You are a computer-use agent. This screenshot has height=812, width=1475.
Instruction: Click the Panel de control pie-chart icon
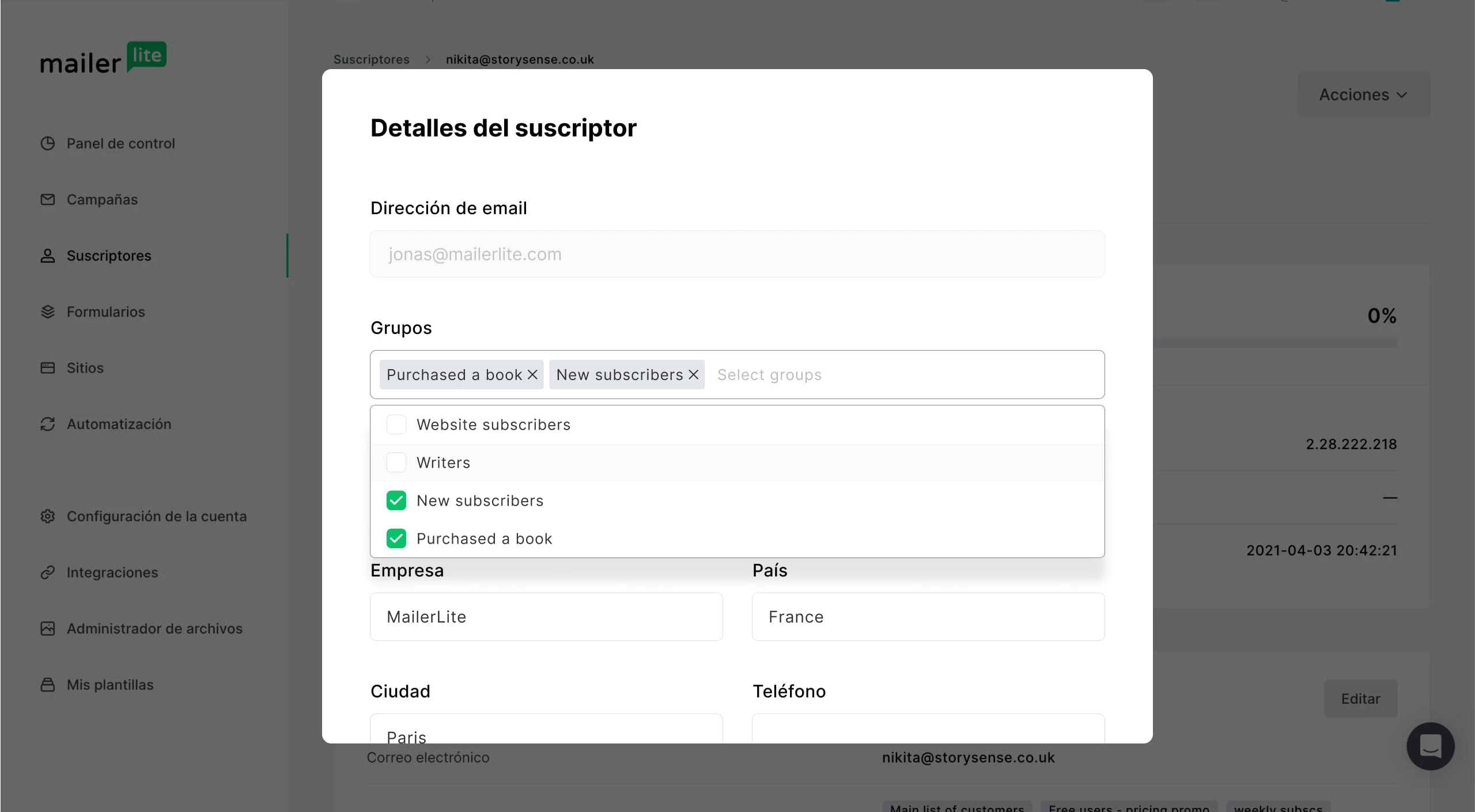point(48,143)
